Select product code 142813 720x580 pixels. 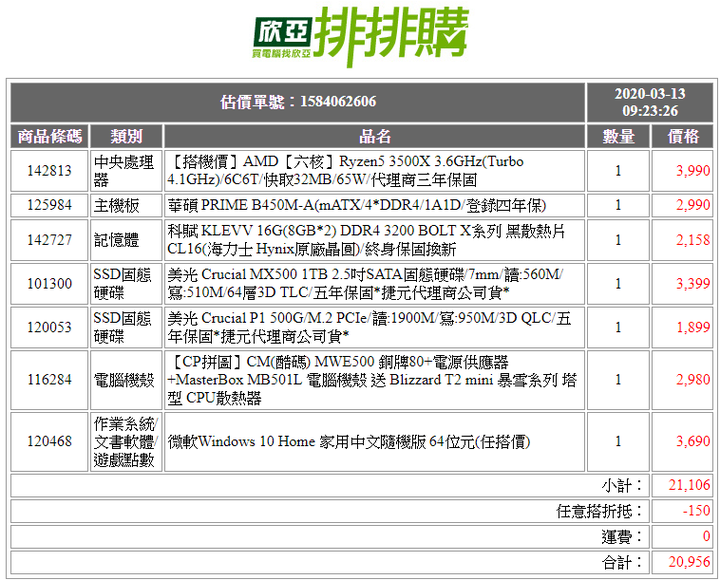pyautogui.click(x=50, y=171)
